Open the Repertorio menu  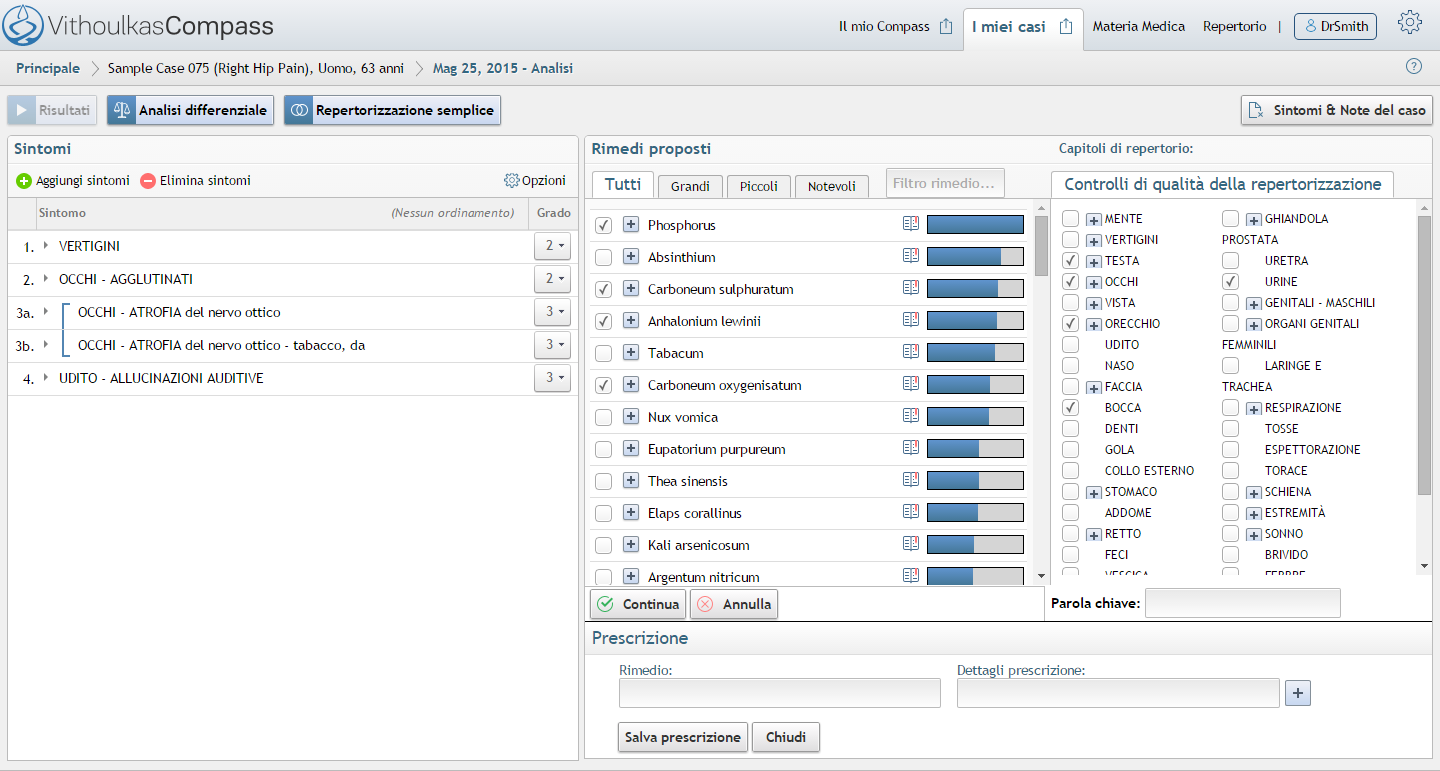pyautogui.click(x=1235, y=27)
